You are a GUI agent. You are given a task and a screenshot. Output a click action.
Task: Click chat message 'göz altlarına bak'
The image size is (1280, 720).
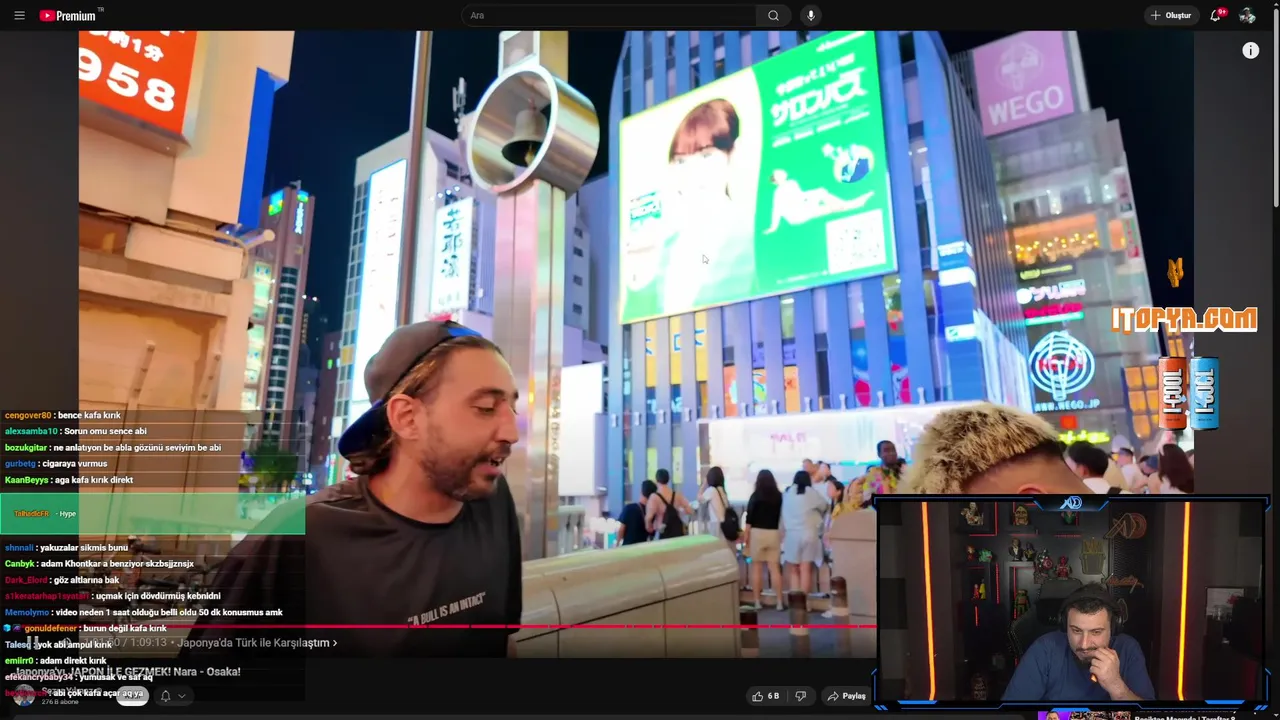pyautogui.click(x=86, y=579)
